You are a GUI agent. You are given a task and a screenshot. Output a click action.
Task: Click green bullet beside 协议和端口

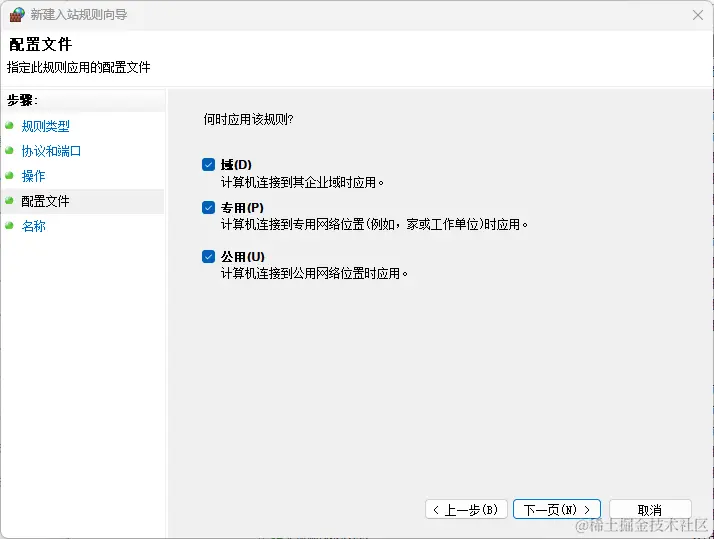tap(9, 150)
